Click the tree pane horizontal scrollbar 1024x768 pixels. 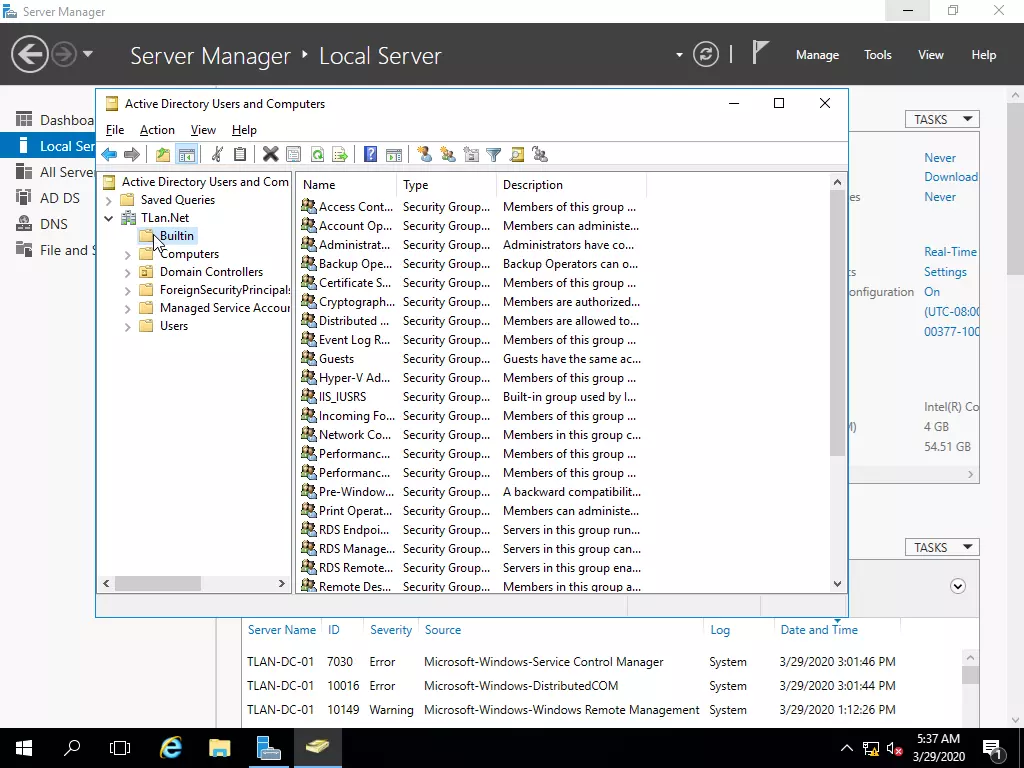(x=157, y=583)
